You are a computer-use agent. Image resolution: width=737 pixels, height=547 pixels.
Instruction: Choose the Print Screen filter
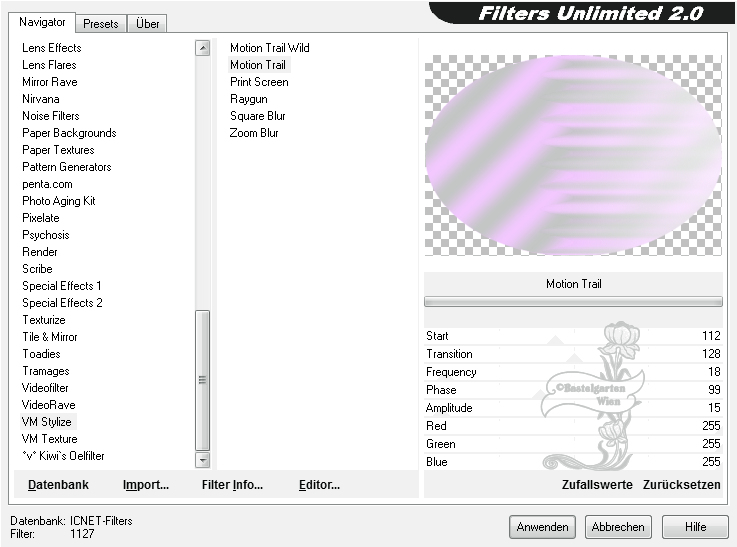259,82
